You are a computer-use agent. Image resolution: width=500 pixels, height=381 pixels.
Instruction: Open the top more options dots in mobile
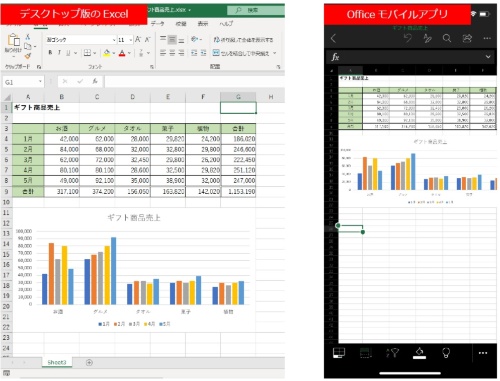[487, 38]
